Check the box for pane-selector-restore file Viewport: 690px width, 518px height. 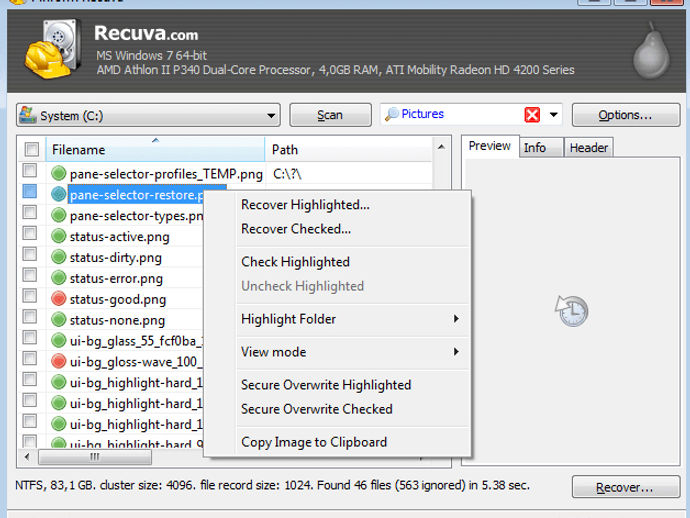pos(30,191)
